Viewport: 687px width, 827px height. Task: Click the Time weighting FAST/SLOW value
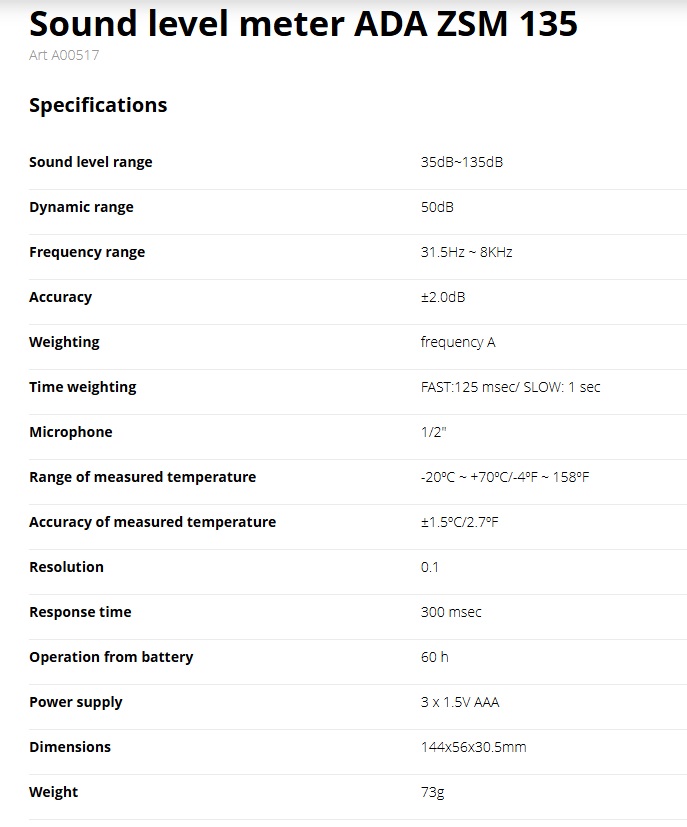pos(510,387)
